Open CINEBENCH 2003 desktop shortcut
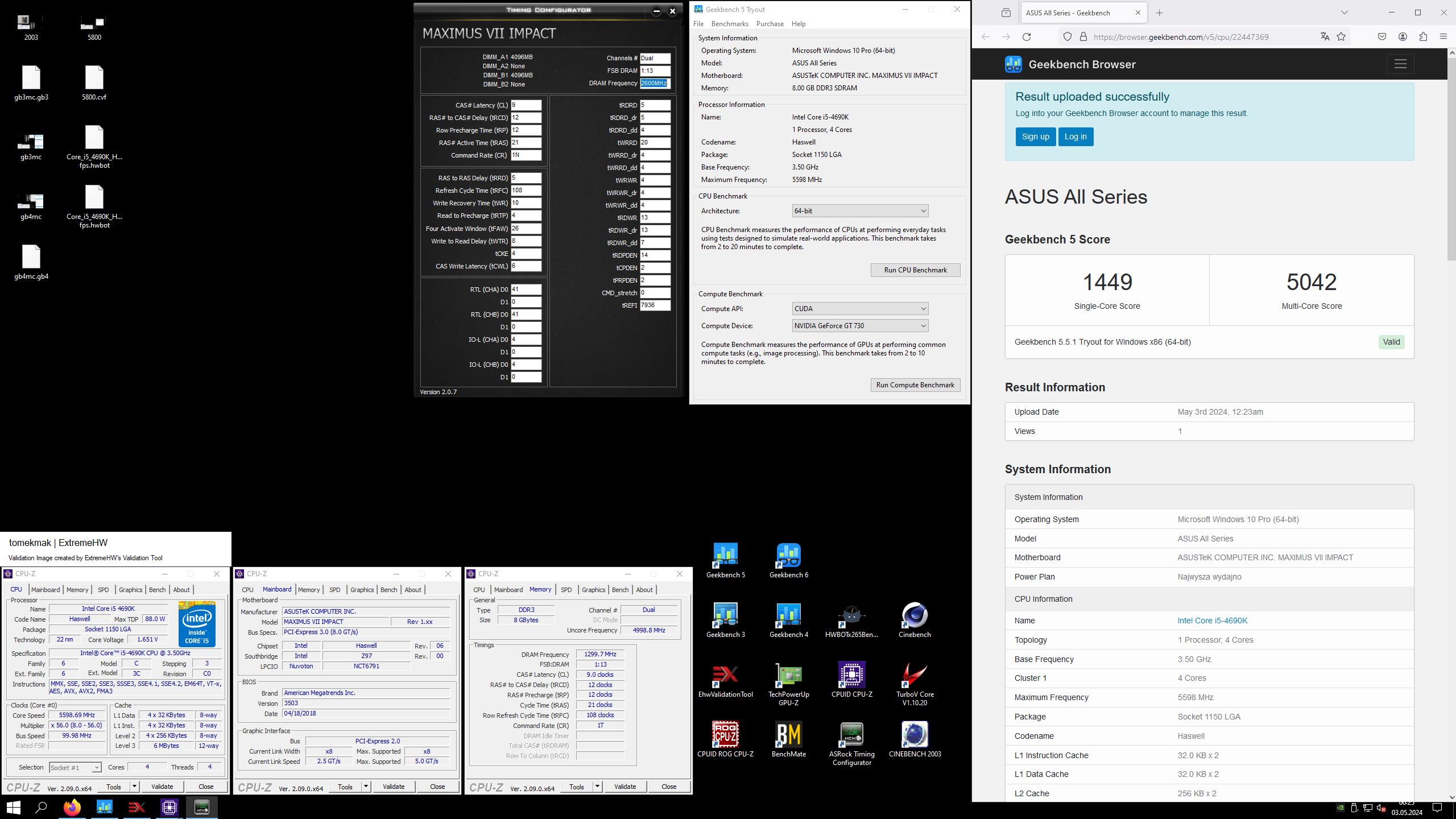1456x819 pixels. pos(915,740)
